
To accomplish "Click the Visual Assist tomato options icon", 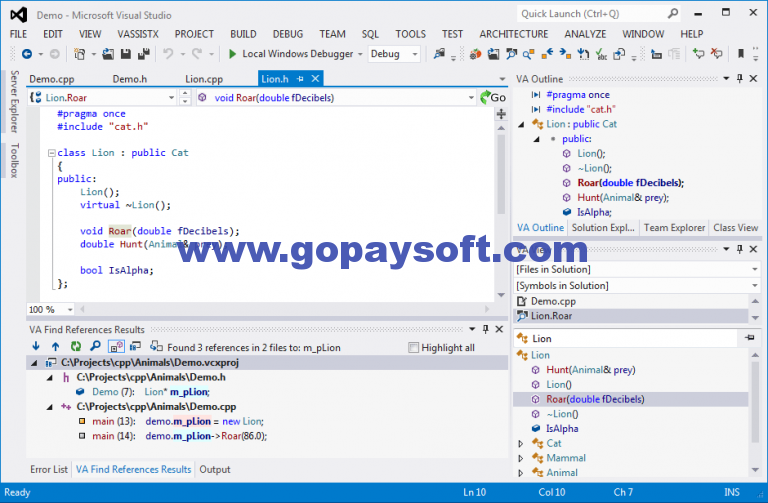I will click(475, 54).
